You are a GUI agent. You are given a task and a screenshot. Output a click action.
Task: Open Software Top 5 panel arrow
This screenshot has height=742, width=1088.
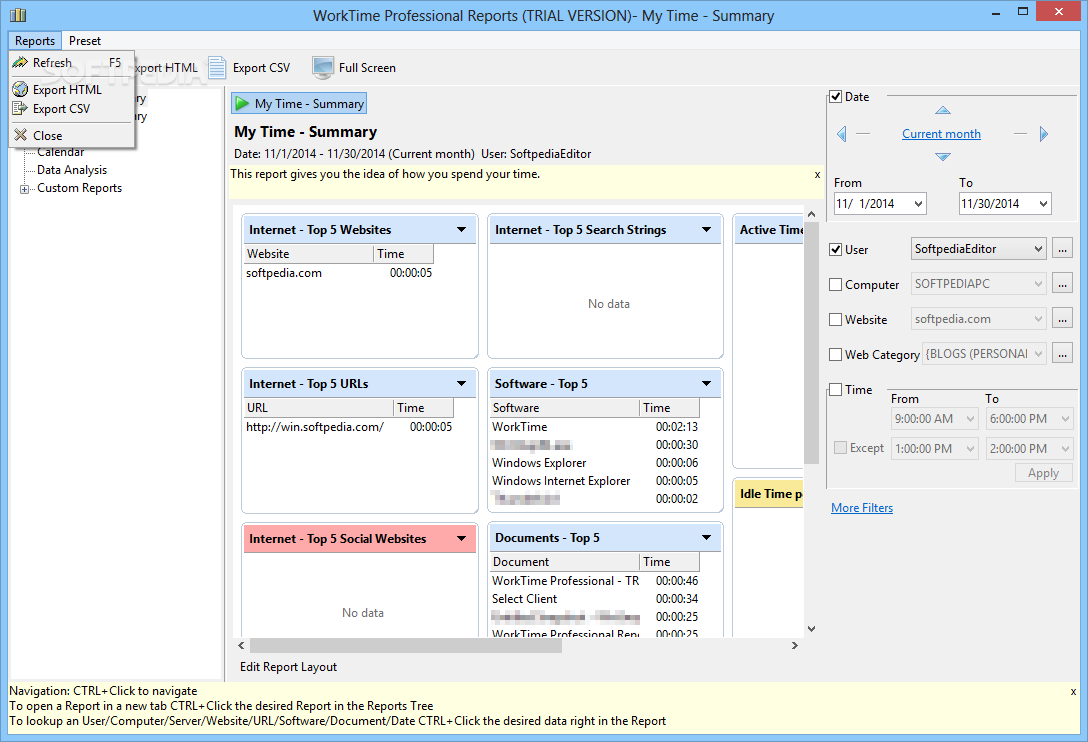[x=706, y=384]
